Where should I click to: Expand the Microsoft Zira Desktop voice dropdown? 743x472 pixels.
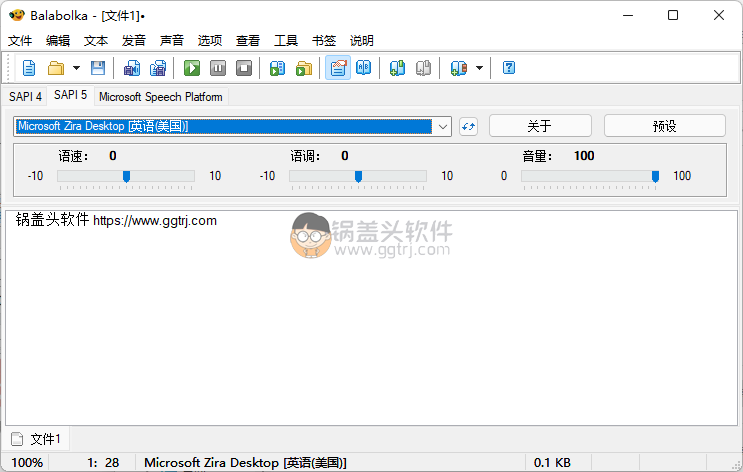(x=443, y=127)
